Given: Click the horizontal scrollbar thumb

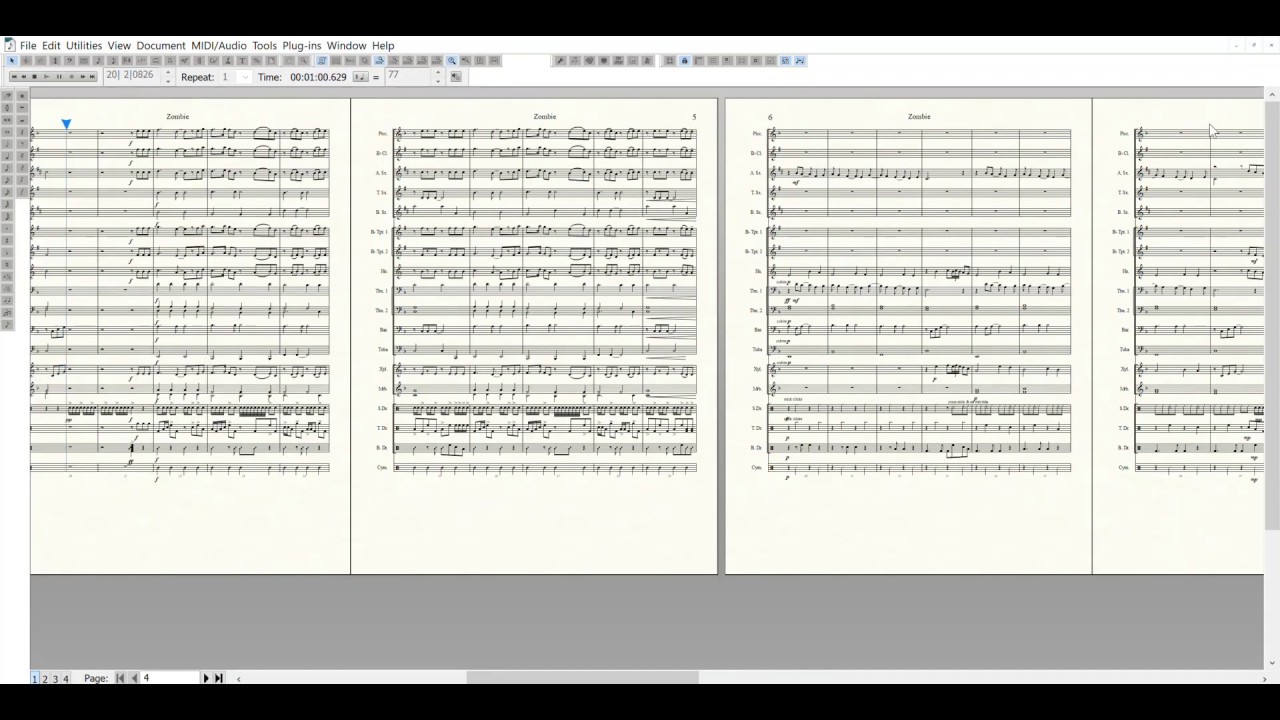Looking at the screenshot, I should (x=582, y=678).
